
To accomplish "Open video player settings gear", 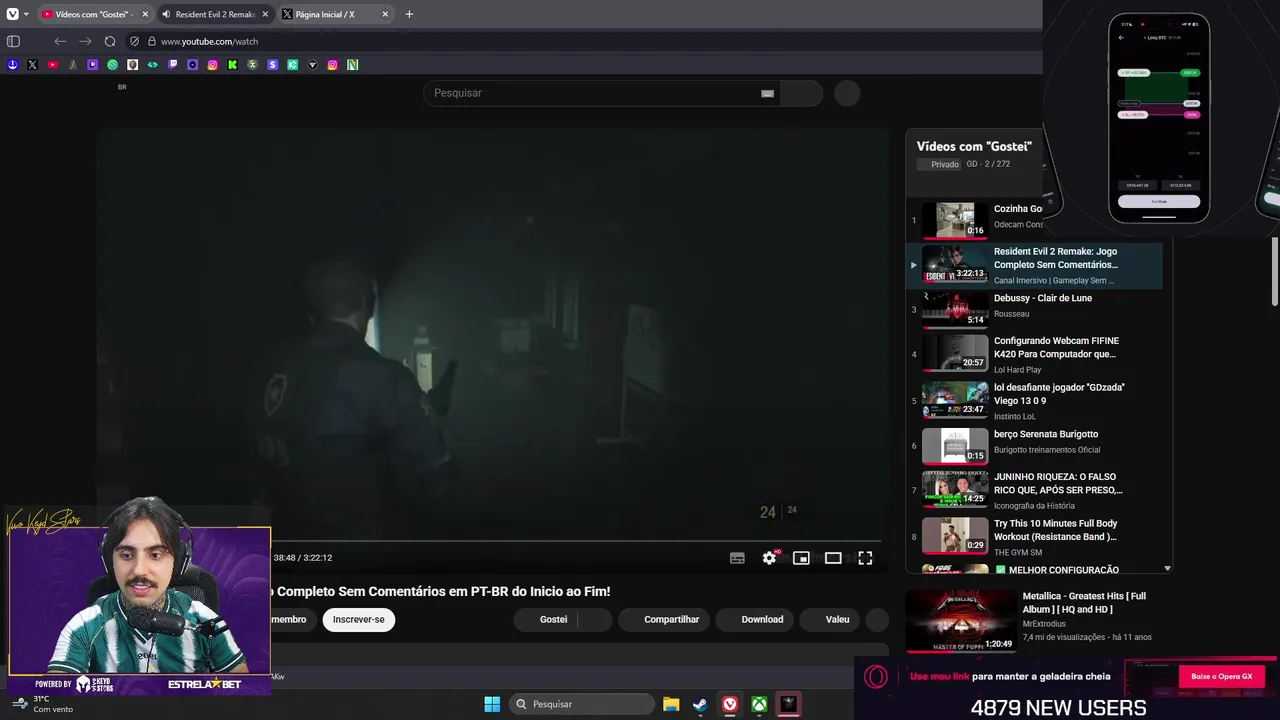I will coord(769,558).
